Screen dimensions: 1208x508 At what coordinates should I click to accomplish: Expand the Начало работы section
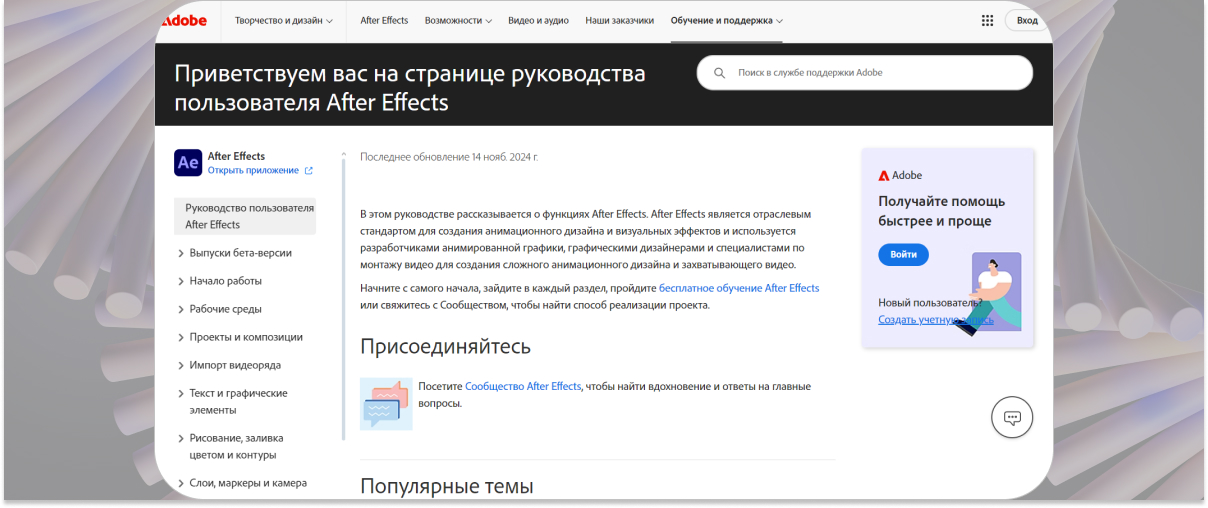click(219, 281)
